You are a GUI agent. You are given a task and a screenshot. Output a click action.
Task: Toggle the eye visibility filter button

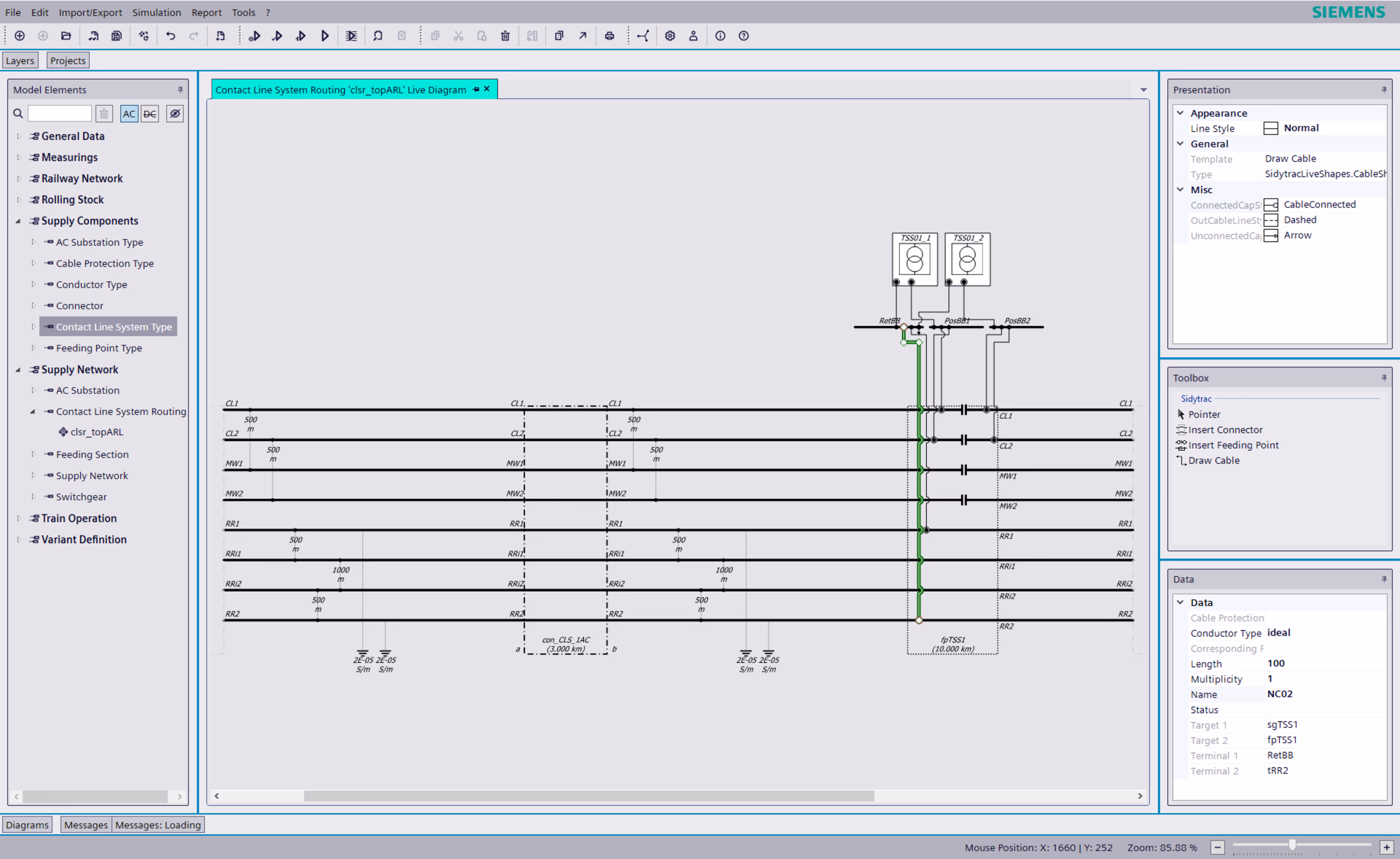(x=175, y=114)
